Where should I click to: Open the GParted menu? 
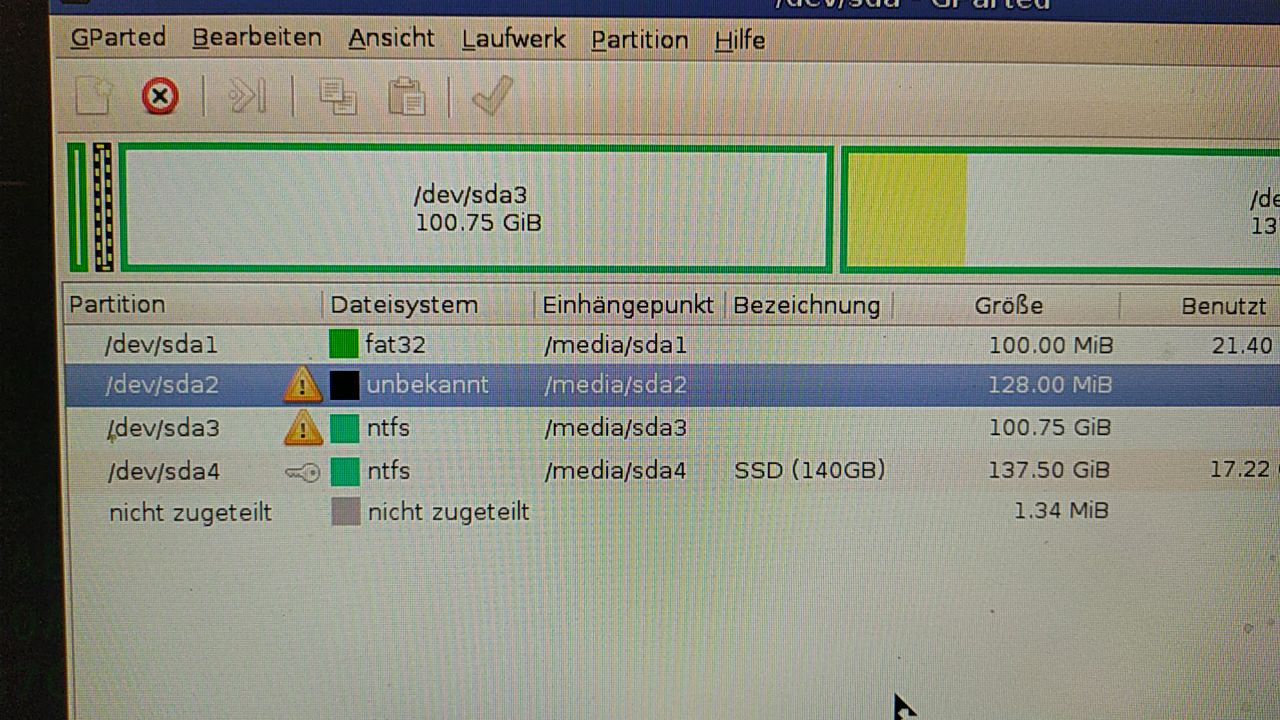click(x=118, y=39)
